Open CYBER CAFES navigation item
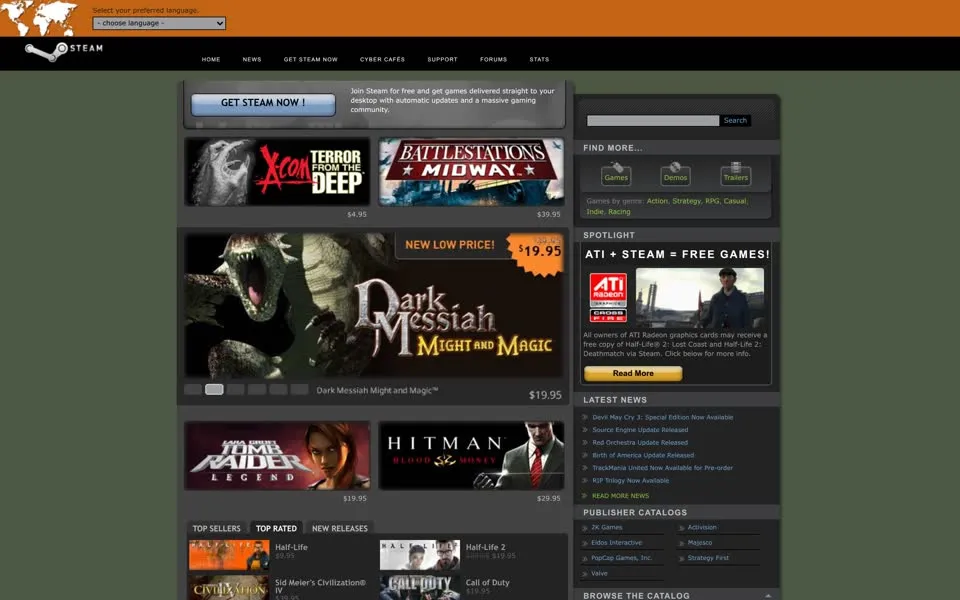This screenshot has width=960, height=600. click(x=382, y=59)
